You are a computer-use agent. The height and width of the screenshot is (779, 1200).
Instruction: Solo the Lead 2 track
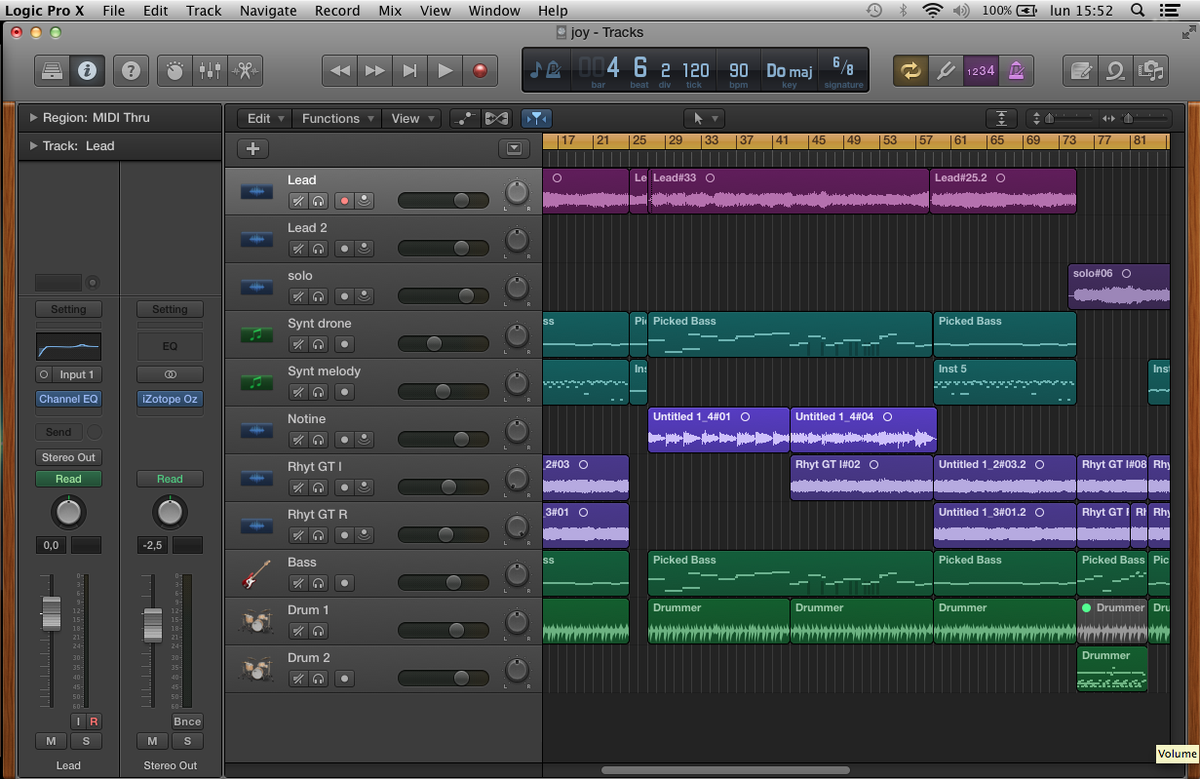[318, 248]
